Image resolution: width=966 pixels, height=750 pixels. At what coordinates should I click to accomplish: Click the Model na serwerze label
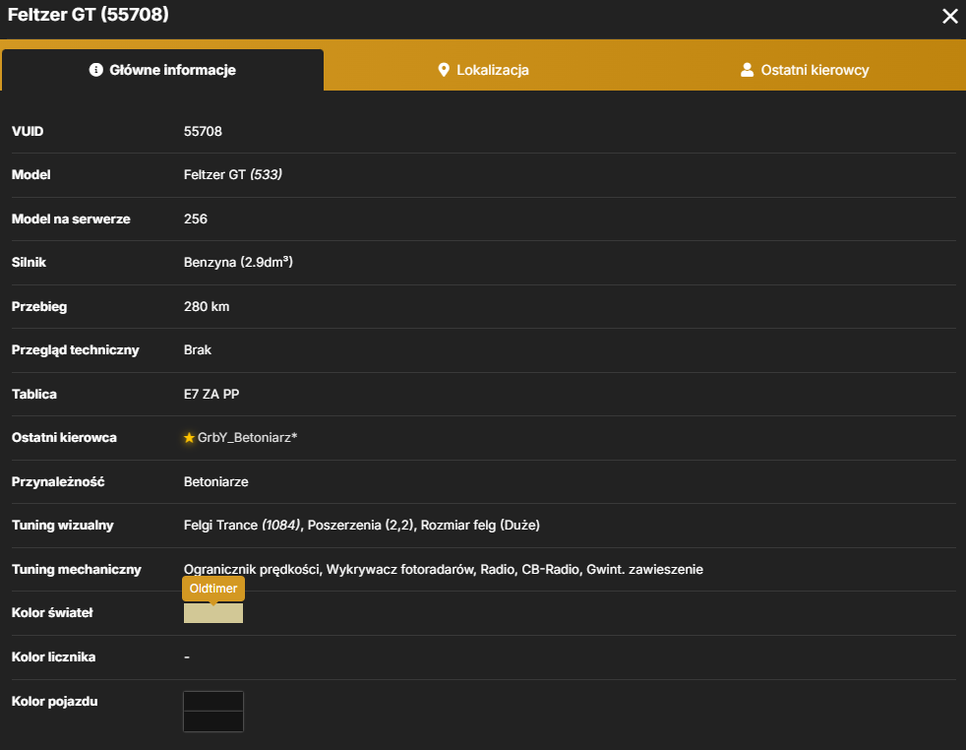(71, 219)
